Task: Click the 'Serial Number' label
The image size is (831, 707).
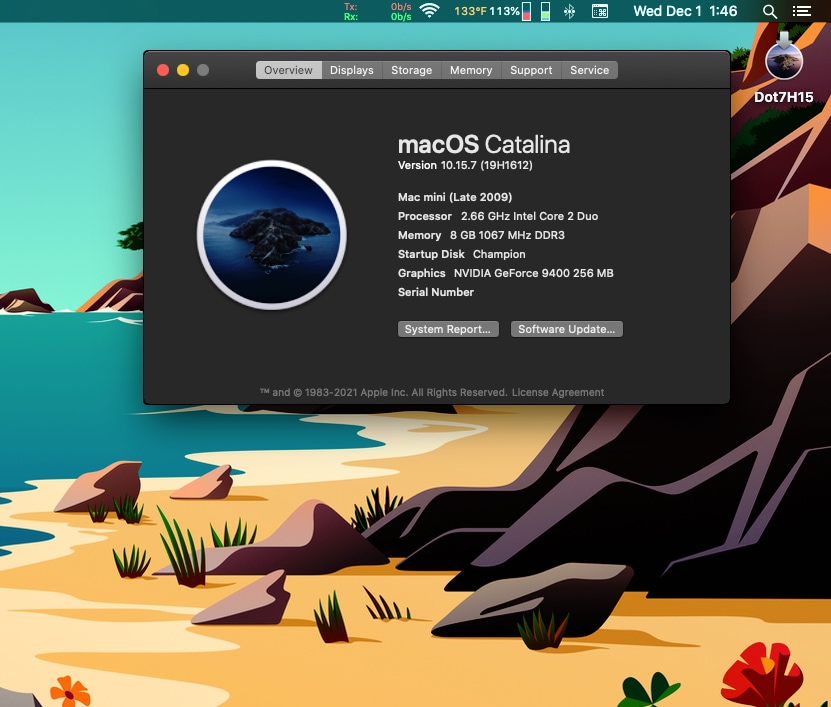Action: [436, 293]
